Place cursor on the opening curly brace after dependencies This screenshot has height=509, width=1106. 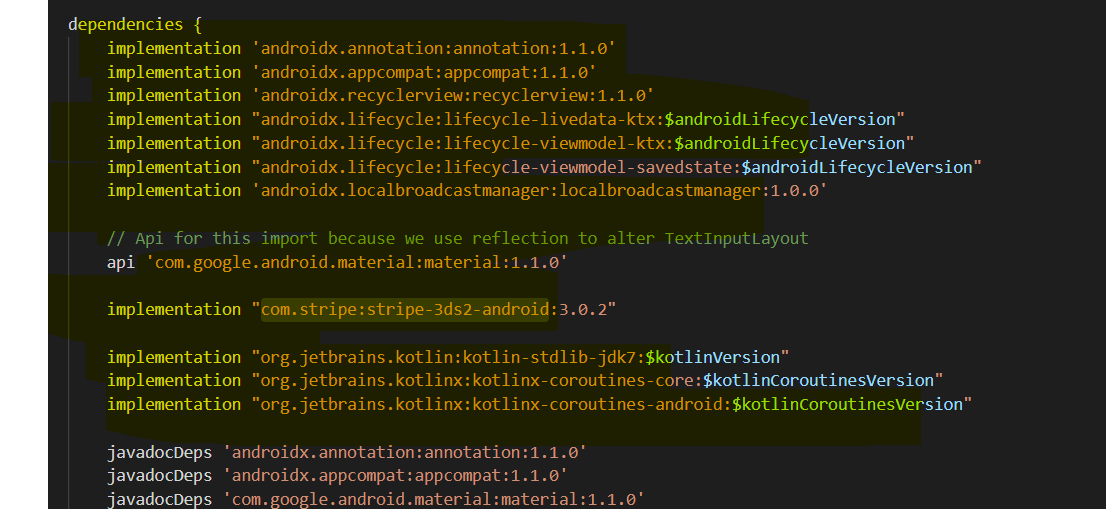(x=197, y=24)
